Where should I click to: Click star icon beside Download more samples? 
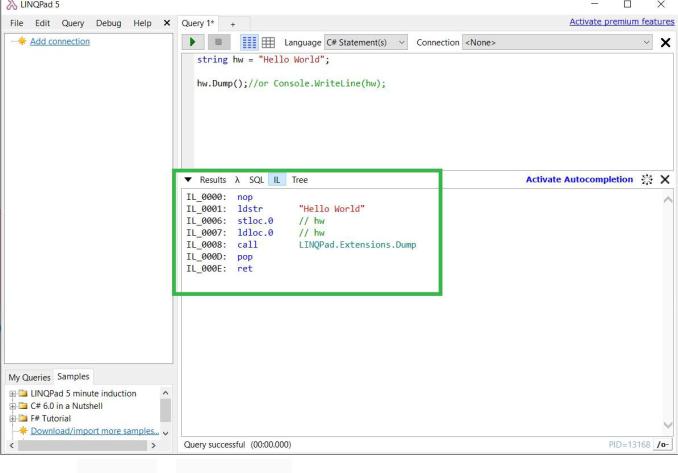[23, 431]
